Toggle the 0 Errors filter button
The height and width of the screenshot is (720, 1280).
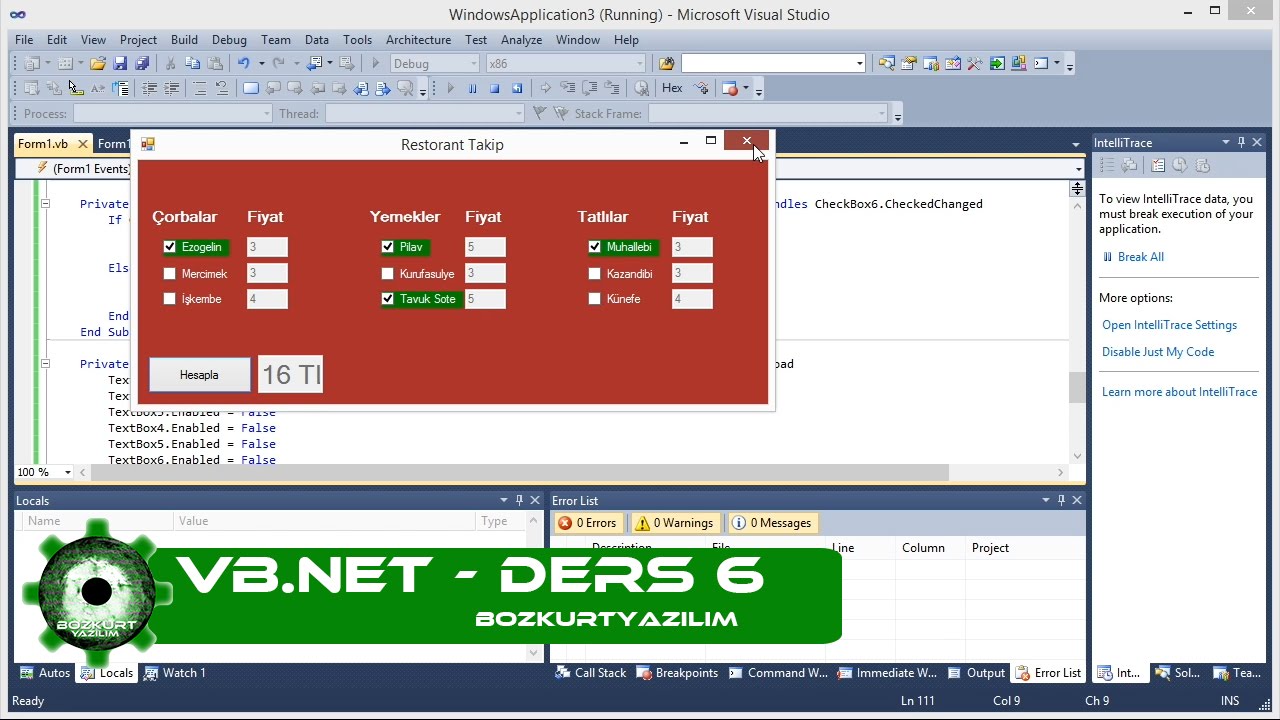587,523
